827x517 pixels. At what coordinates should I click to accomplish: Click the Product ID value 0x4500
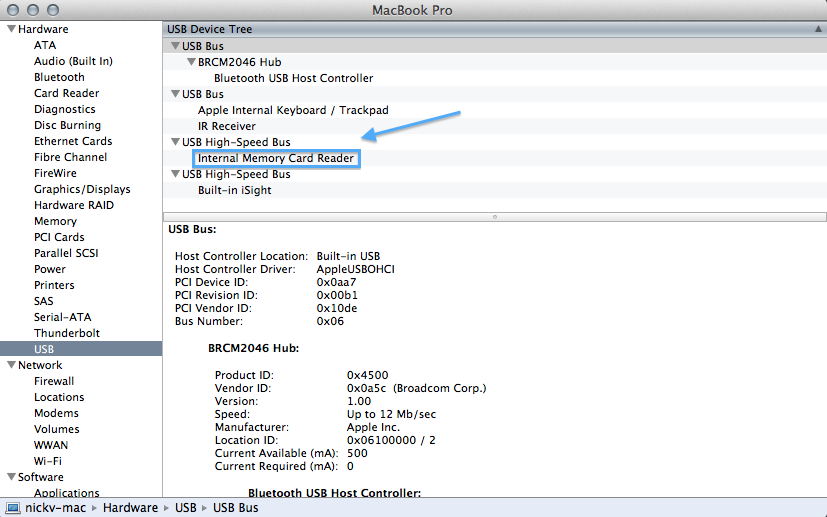pyautogui.click(x=368, y=375)
